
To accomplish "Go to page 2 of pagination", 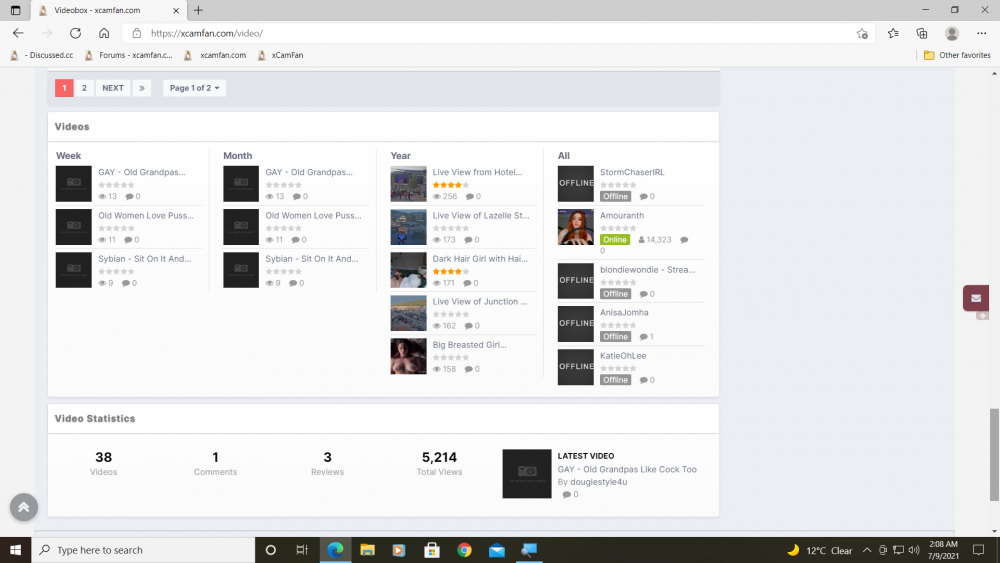I will 84,88.
